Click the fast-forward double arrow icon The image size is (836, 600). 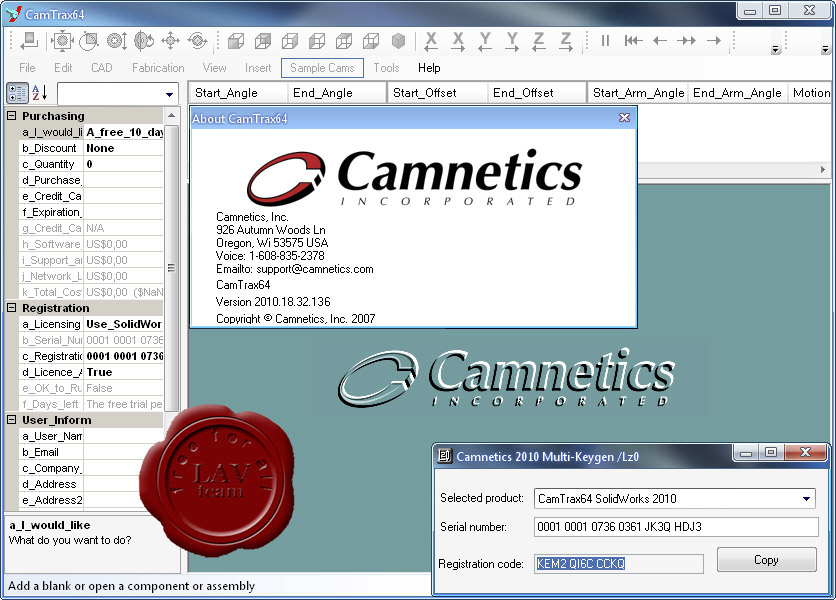pyautogui.click(x=687, y=41)
